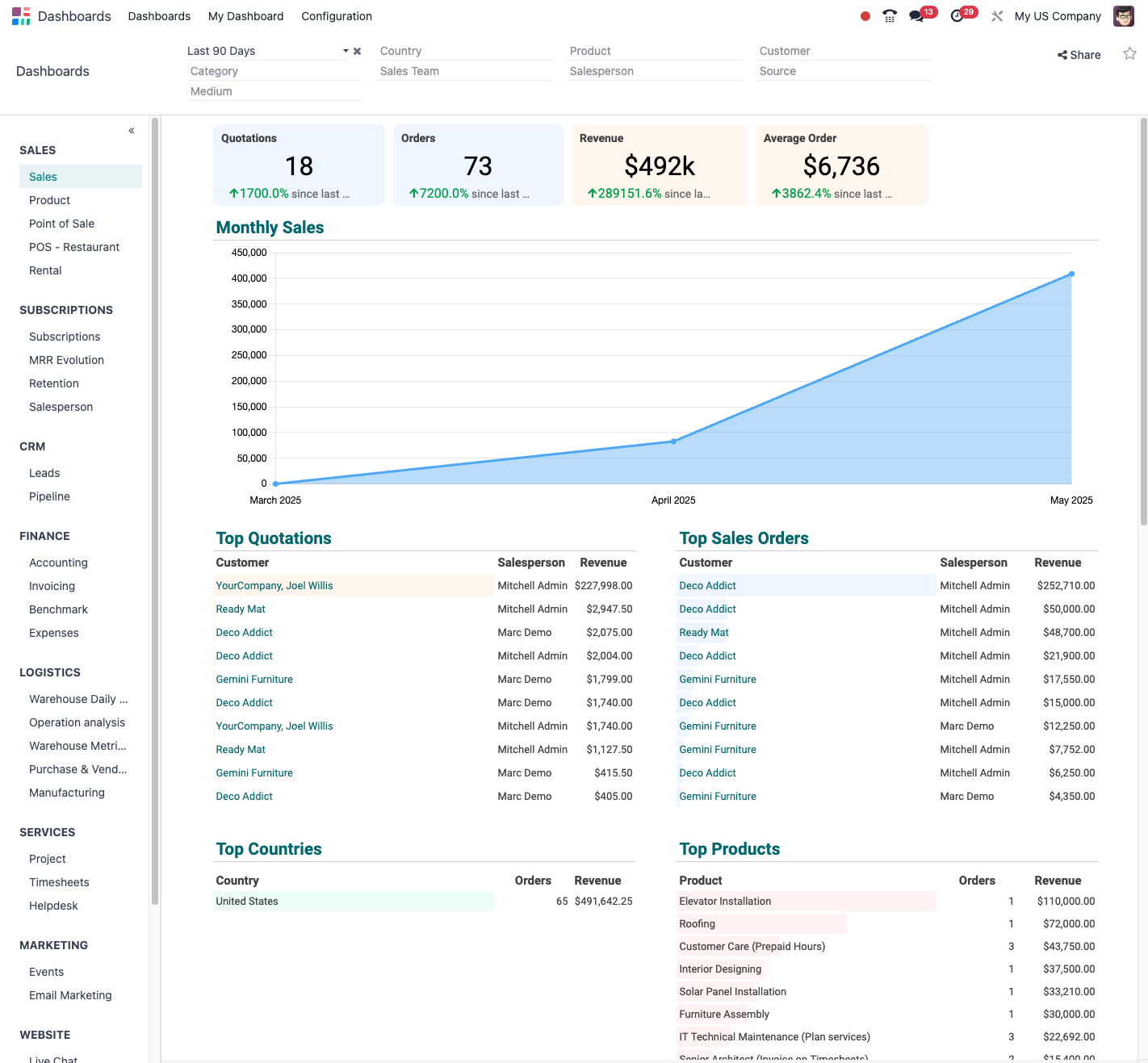This screenshot has width=1148, height=1063.
Task: Open Email Marketing dashboard
Action: click(x=81, y=995)
